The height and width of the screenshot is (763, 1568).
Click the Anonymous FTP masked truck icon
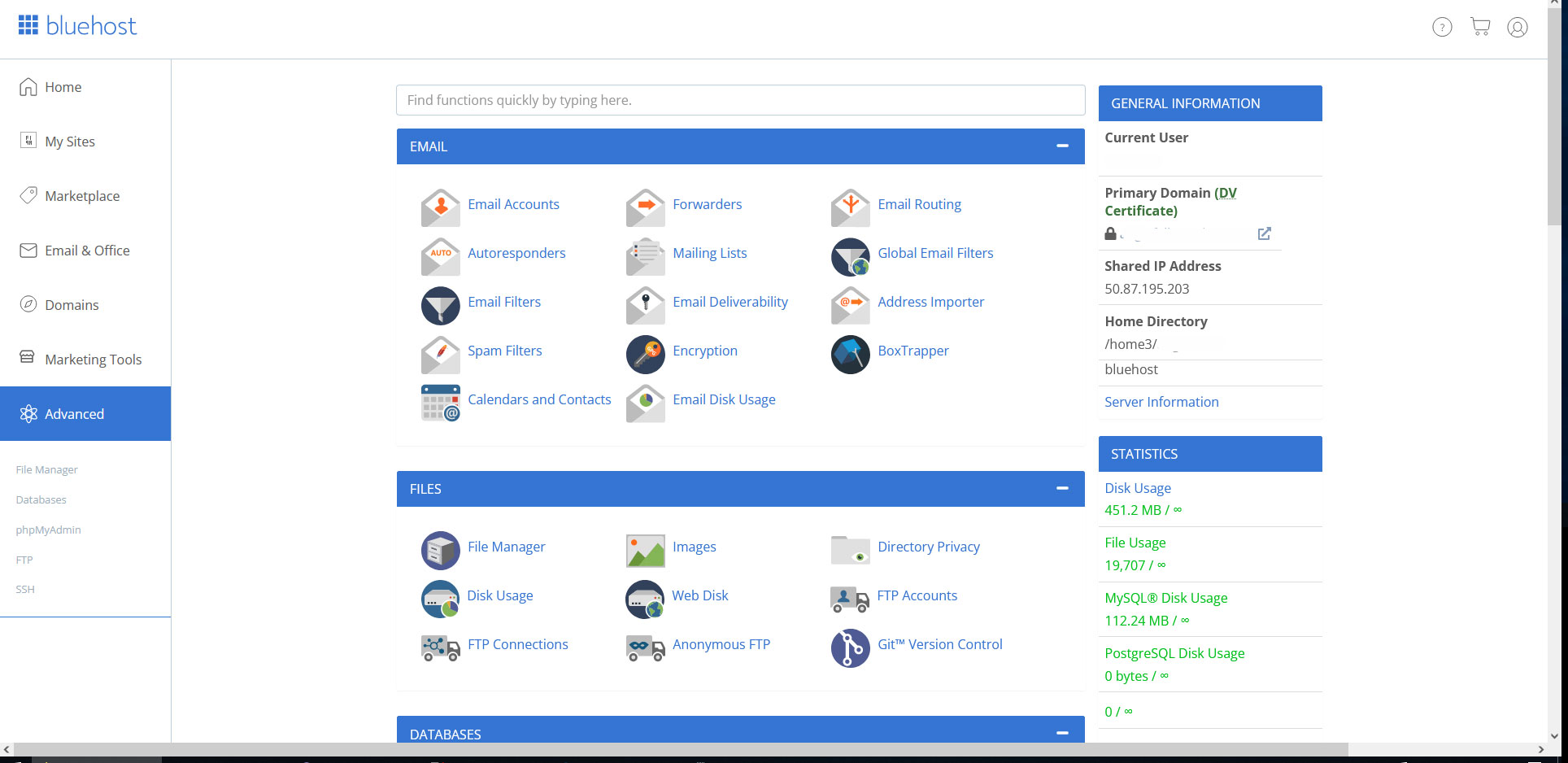[x=646, y=648]
